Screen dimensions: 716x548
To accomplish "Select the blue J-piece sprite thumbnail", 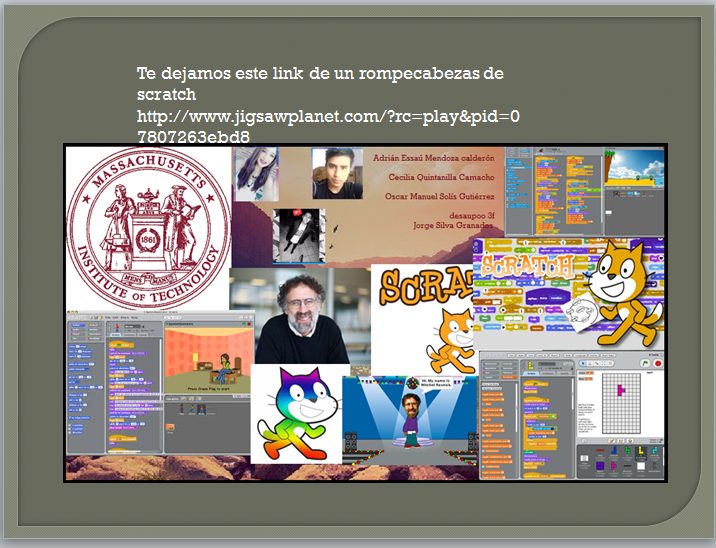I will click(614, 451).
